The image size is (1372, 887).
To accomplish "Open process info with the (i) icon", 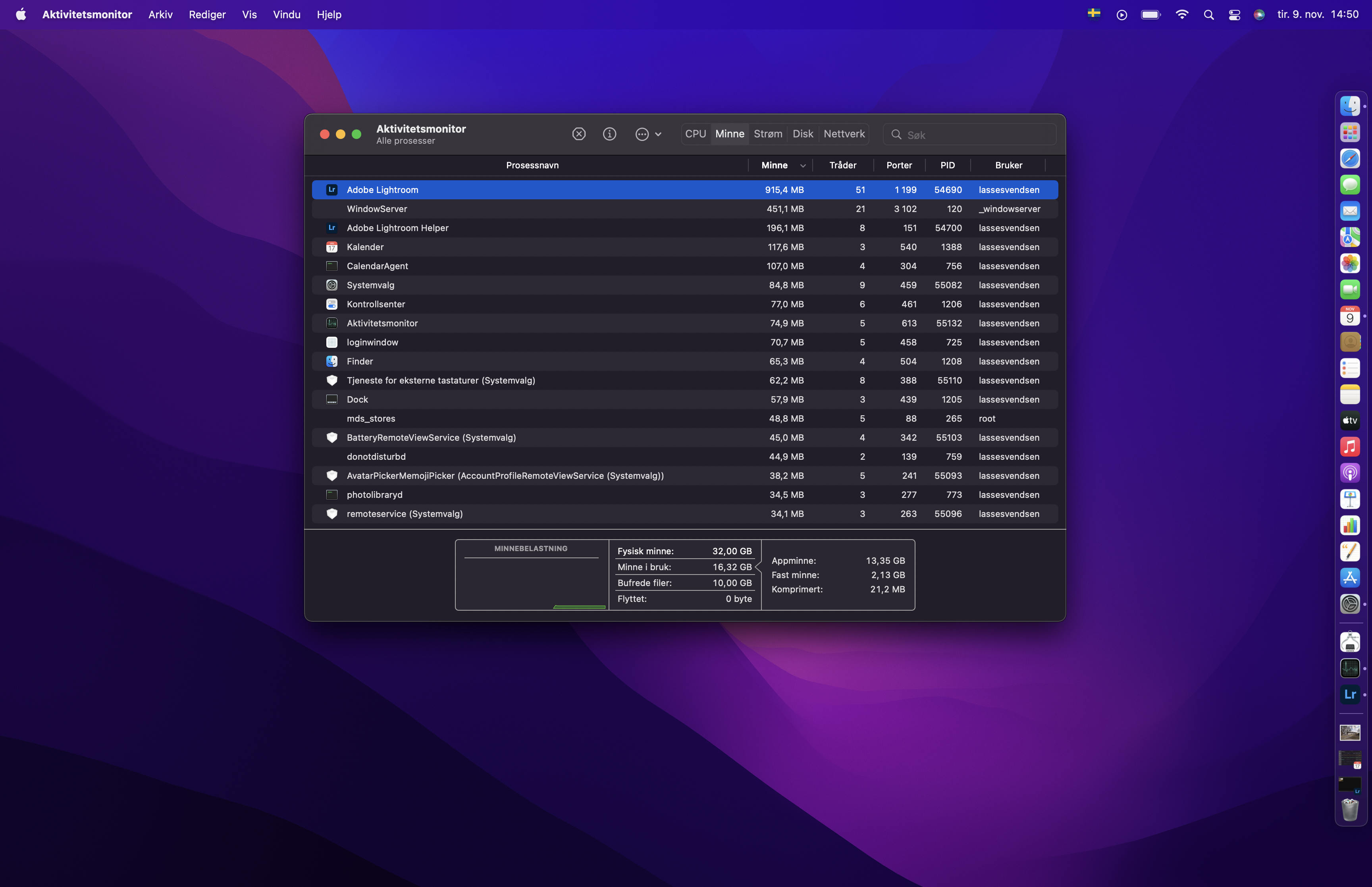I will 609,134.
